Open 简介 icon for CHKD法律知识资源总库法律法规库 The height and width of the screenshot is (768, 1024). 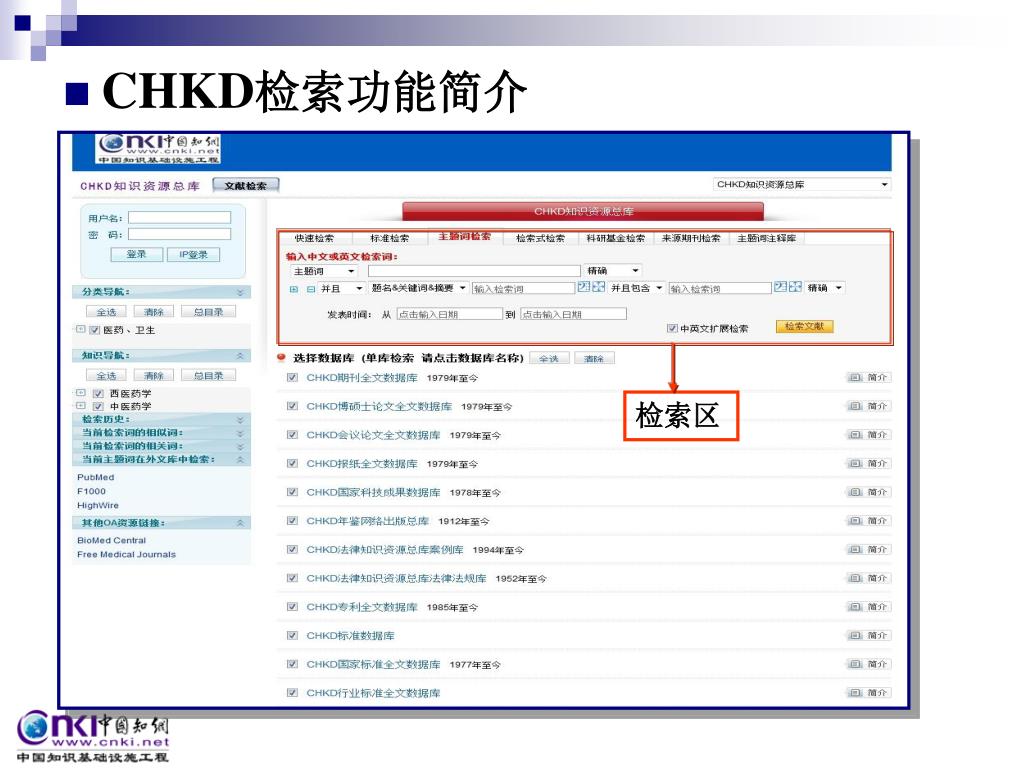click(x=855, y=579)
